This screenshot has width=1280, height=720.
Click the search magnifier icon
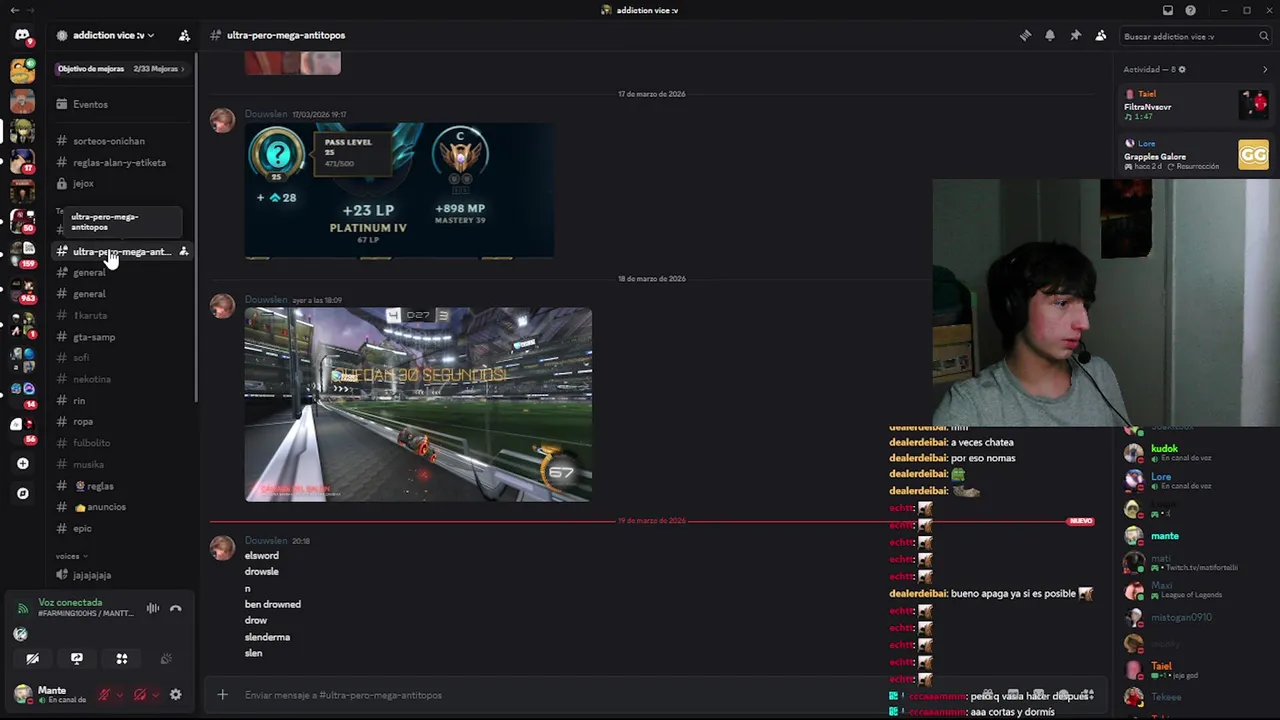[x=1263, y=36]
